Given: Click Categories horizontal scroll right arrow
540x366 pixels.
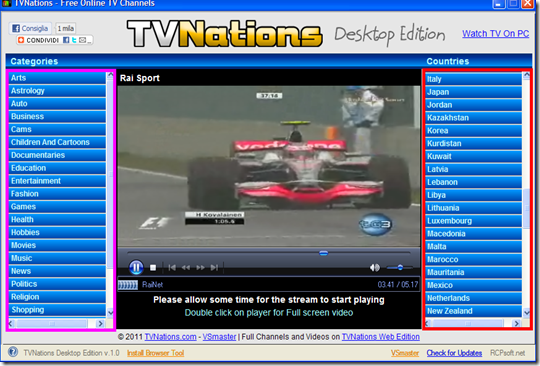Looking at the screenshot, I should 101,324.
